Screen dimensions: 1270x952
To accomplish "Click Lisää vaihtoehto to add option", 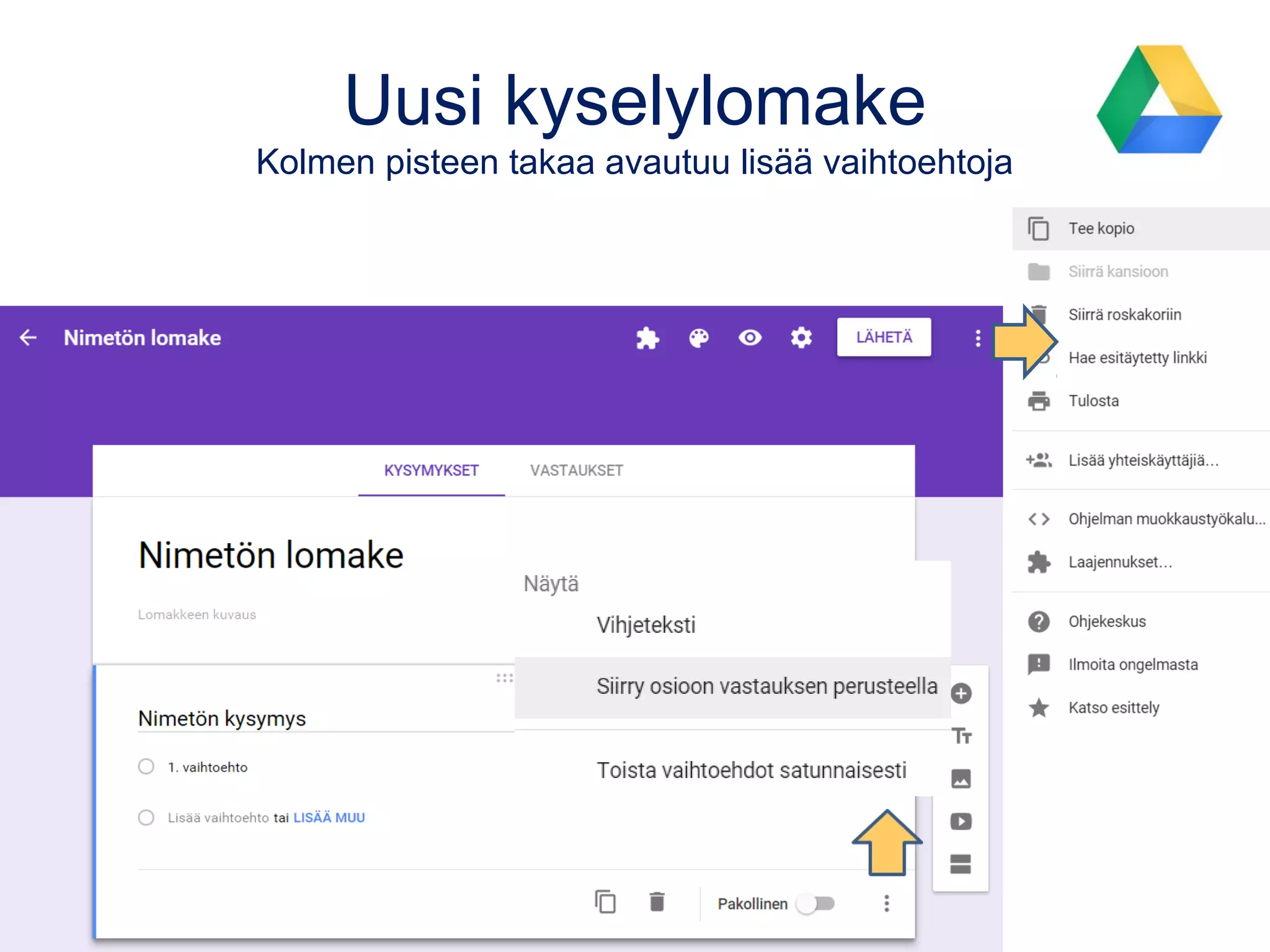I will pyautogui.click(x=218, y=818).
